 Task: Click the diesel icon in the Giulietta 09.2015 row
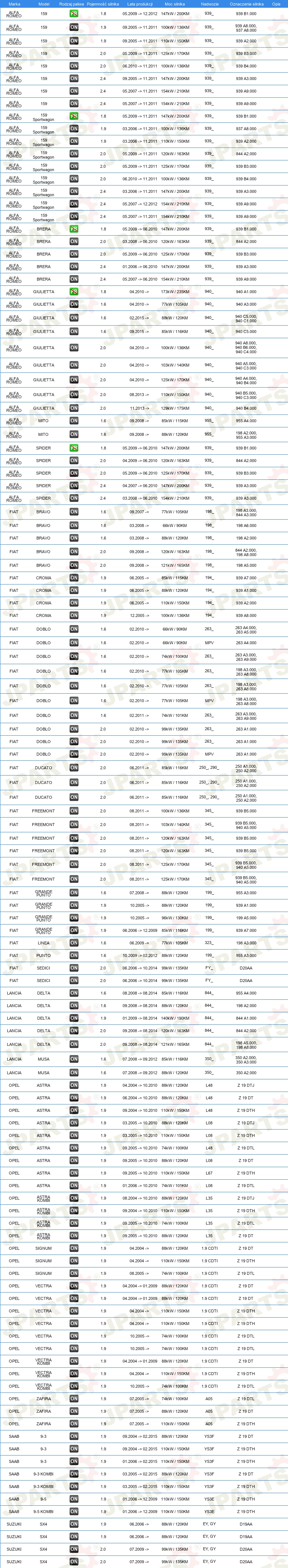(74, 332)
